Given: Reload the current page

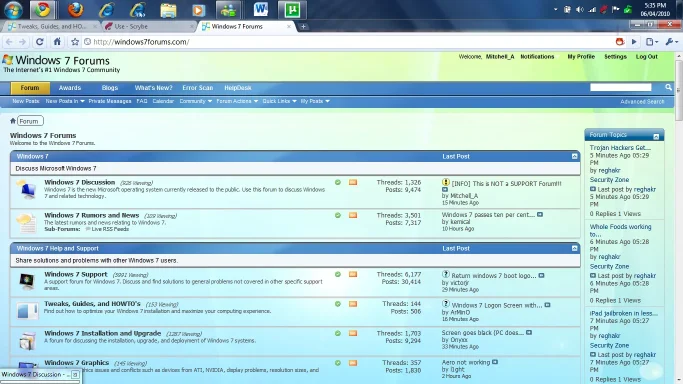Looking at the screenshot, I should 40,42.
